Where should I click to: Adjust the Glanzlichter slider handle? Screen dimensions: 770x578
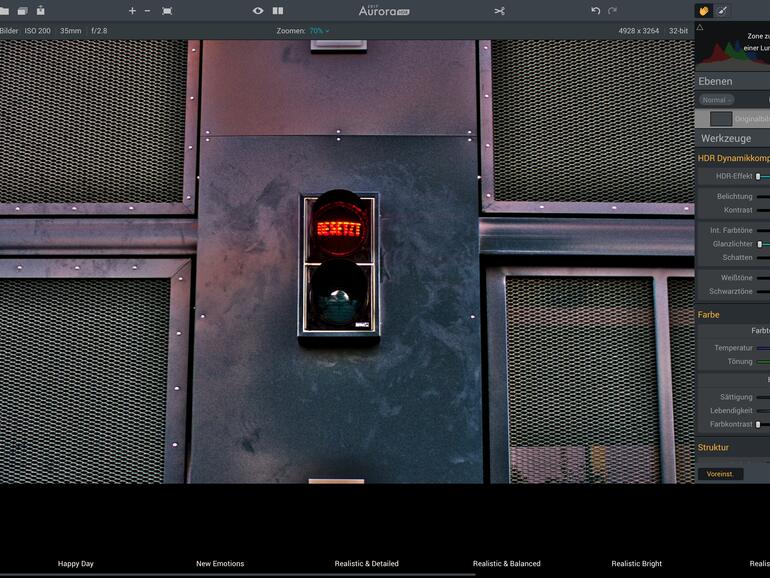pyautogui.click(x=760, y=244)
